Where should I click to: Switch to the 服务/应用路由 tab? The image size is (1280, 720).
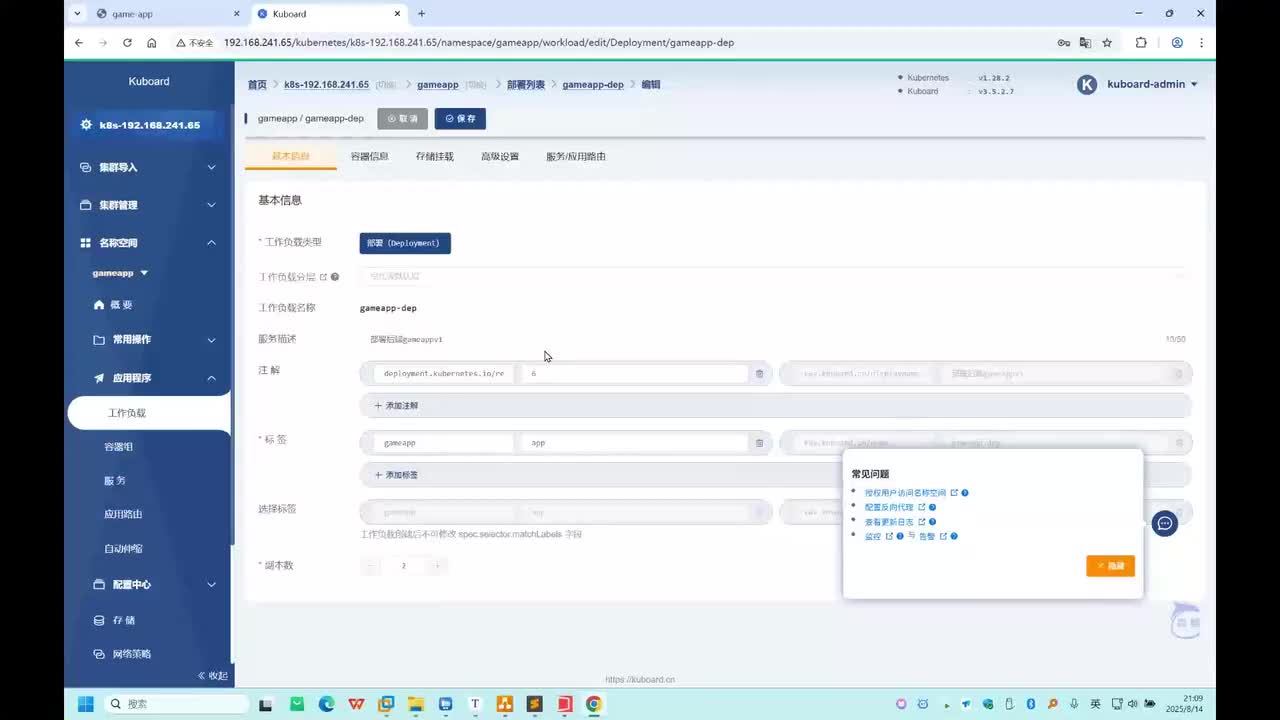click(x=576, y=157)
